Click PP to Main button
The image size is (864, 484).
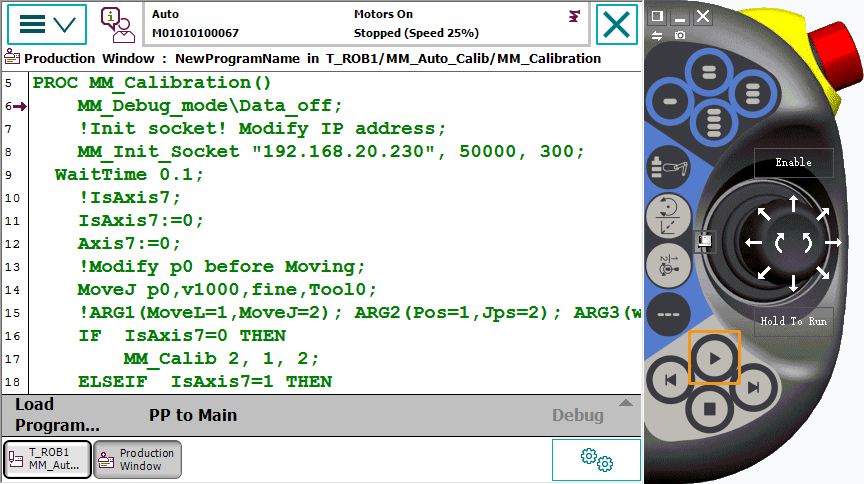pos(193,415)
